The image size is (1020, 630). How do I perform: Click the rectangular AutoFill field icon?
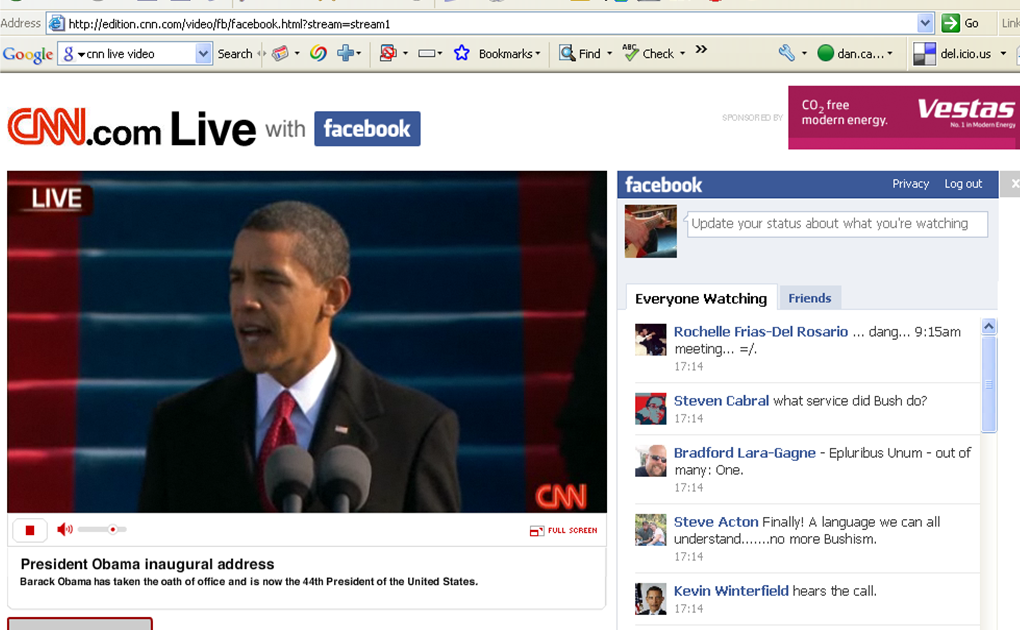[x=427, y=53]
